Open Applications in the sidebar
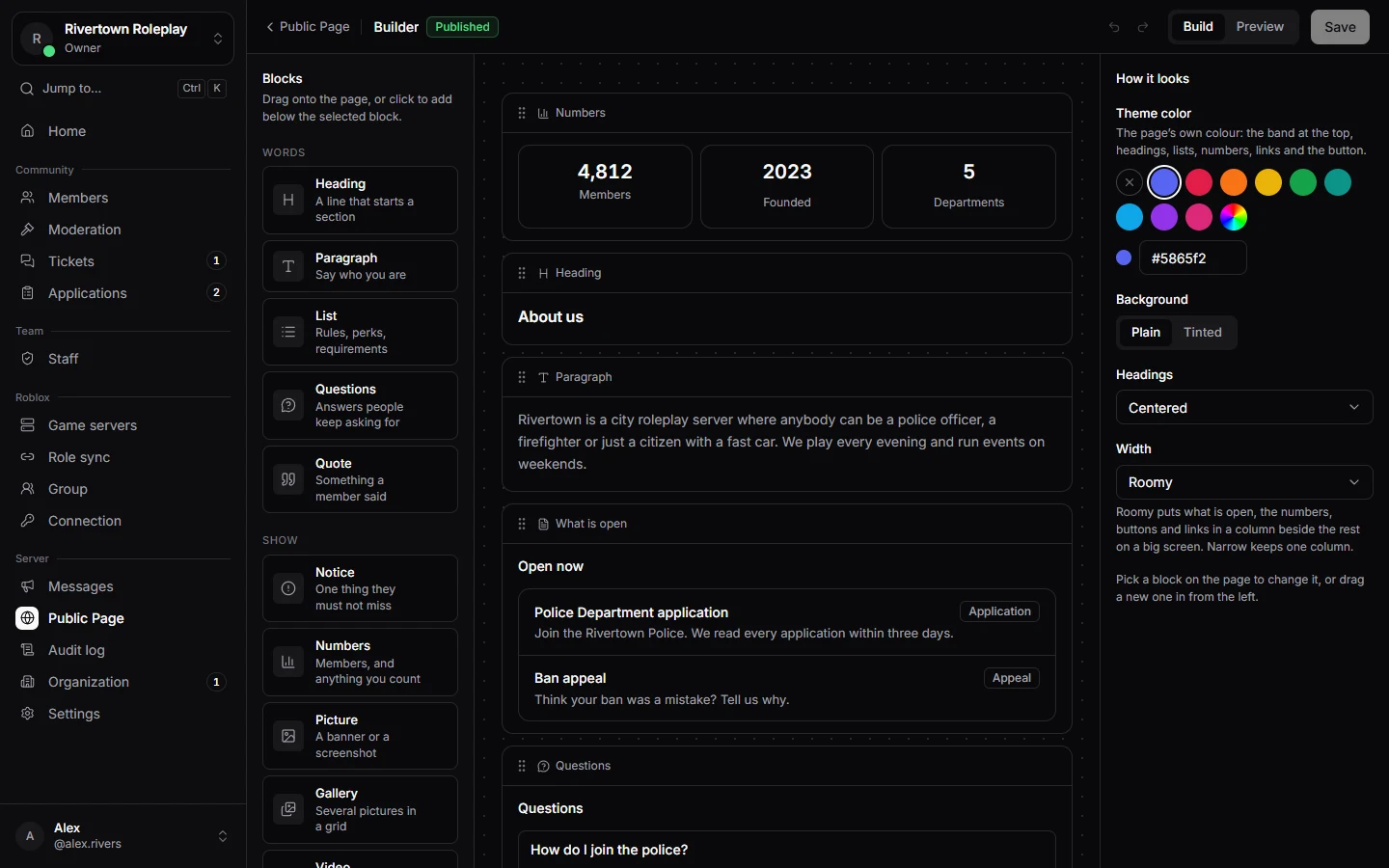 [123, 293]
